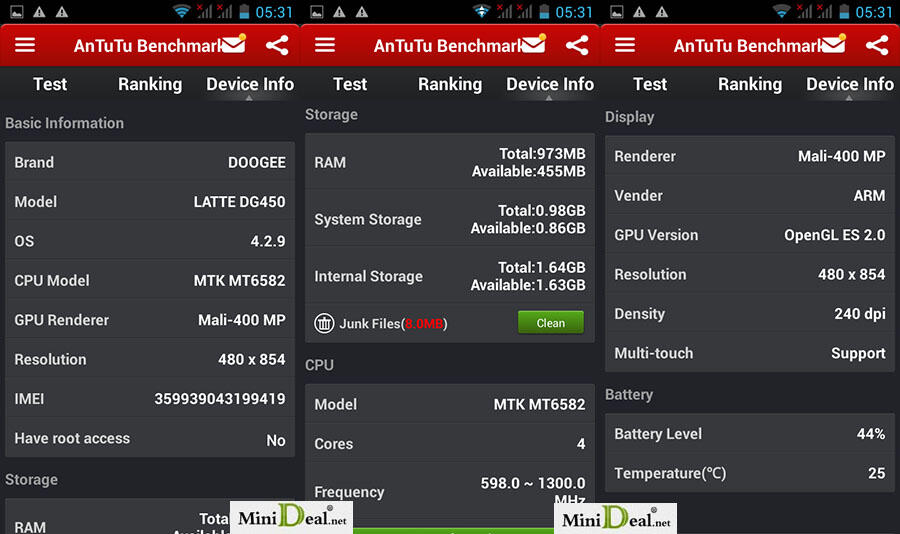Select the IMEI number row
The width and height of the screenshot is (900, 534).
click(x=150, y=398)
